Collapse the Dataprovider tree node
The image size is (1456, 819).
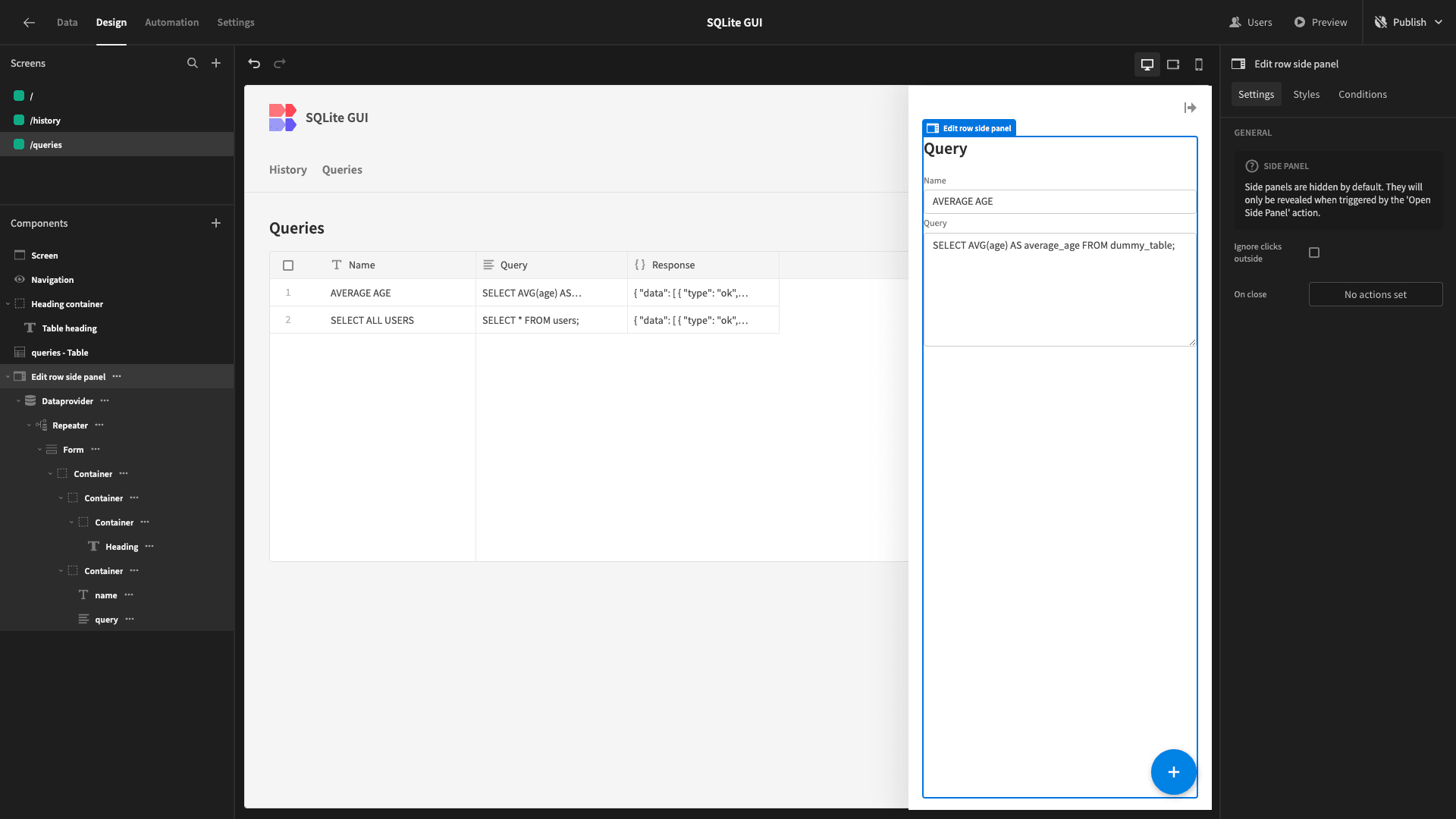click(18, 401)
